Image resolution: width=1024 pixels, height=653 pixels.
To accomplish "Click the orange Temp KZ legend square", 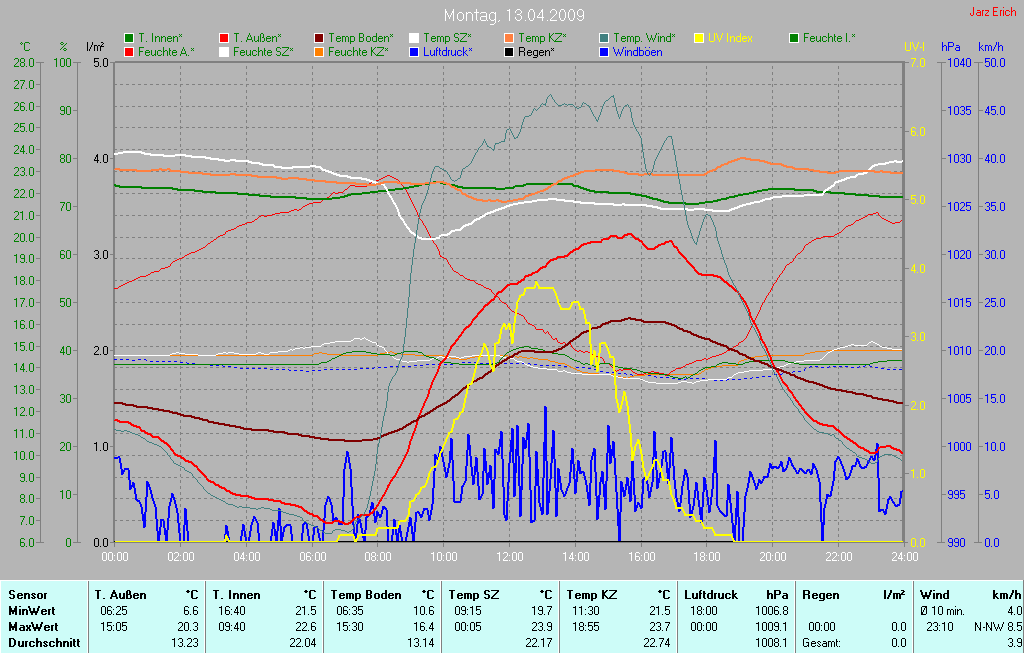I will (x=509, y=38).
